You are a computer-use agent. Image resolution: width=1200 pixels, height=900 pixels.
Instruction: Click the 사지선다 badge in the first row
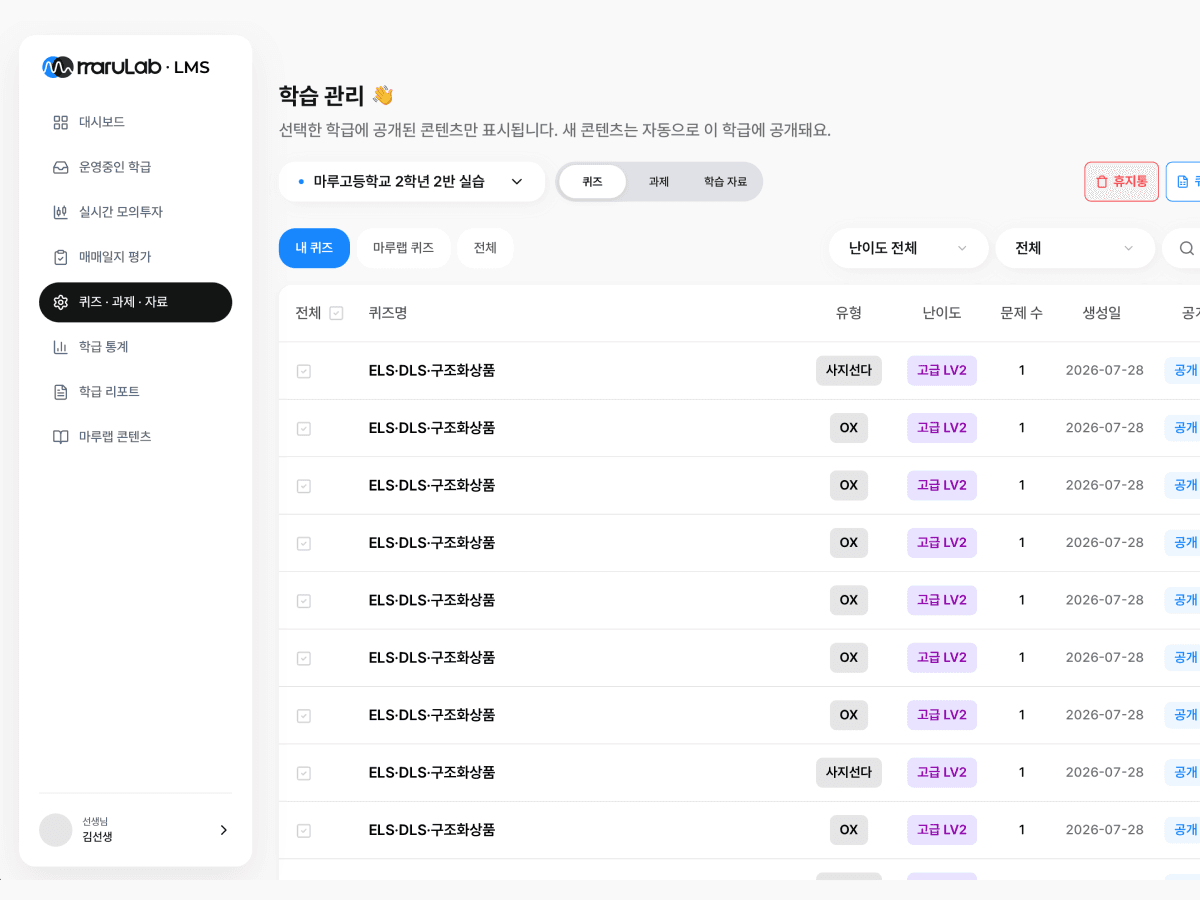pos(849,370)
